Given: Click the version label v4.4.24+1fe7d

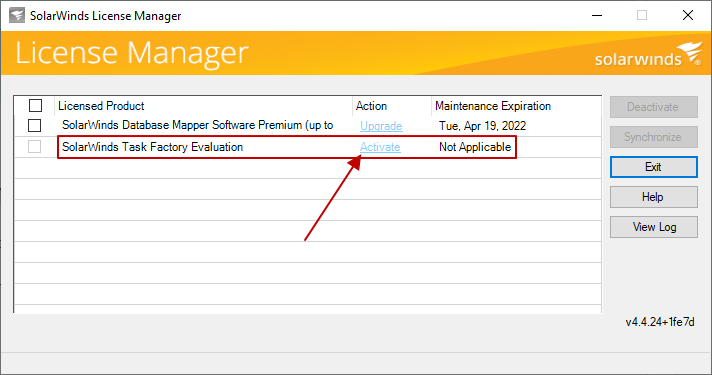Looking at the screenshot, I should 660,322.
